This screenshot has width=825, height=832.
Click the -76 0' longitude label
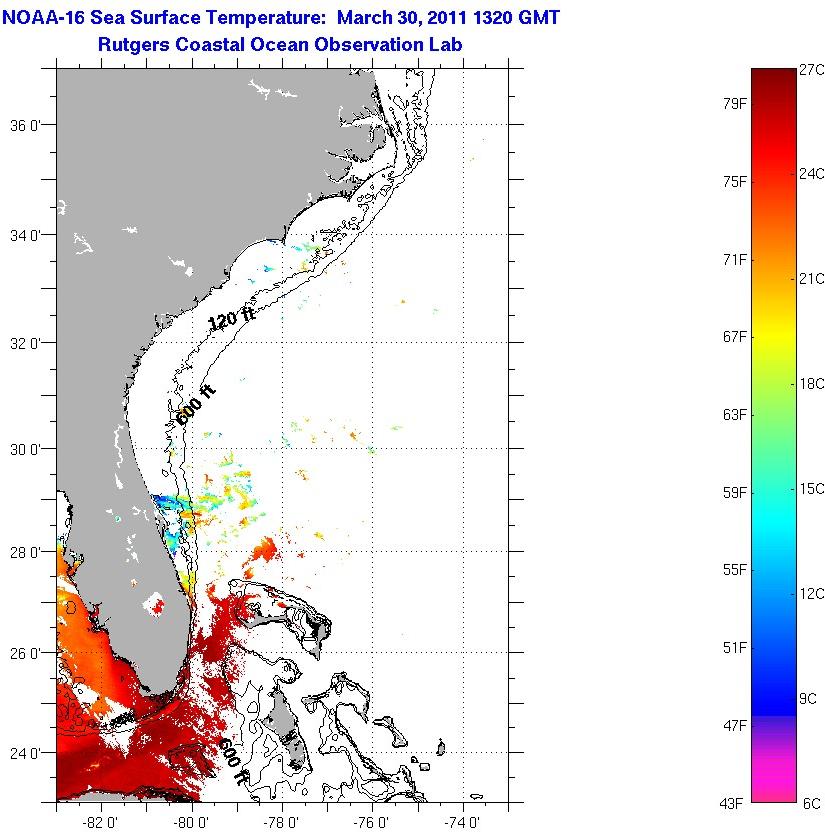[372, 822]
